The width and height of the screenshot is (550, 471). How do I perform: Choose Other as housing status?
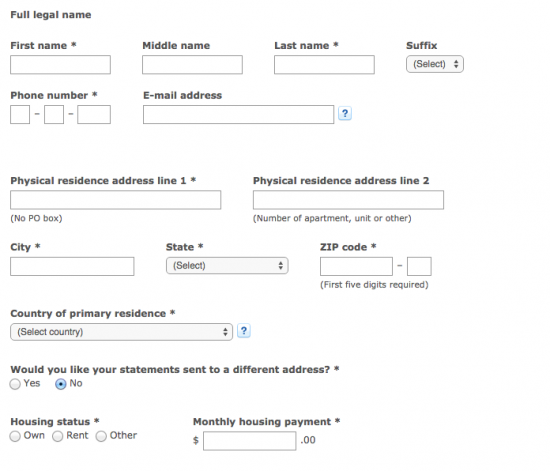(x=101, y=436)
